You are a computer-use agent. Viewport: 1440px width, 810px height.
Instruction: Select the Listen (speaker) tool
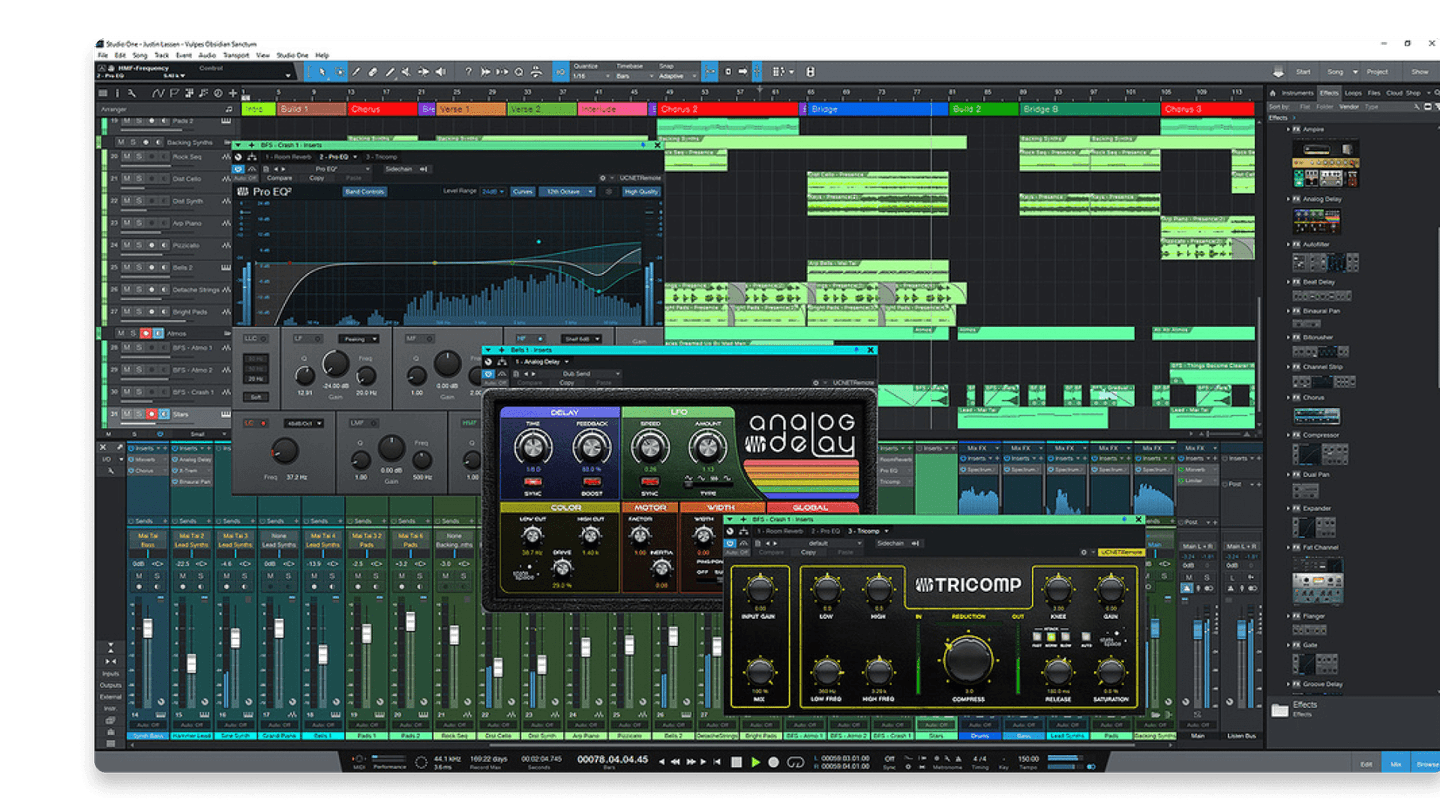[440, 72]
